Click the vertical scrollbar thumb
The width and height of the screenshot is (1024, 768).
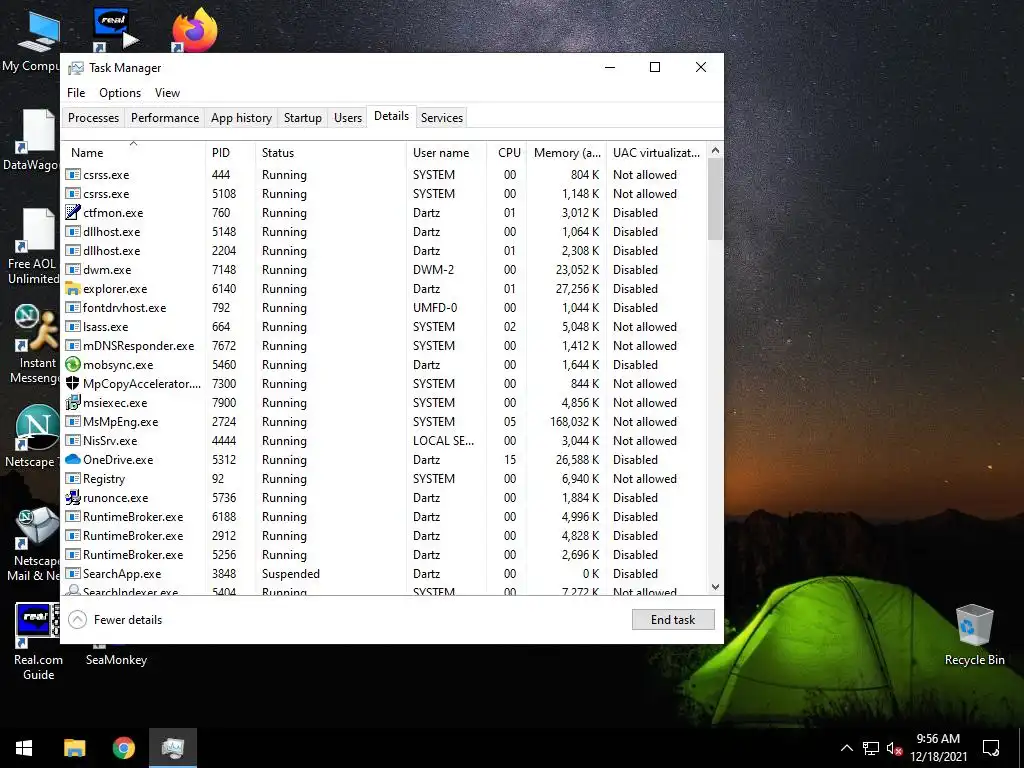point(715,199)
